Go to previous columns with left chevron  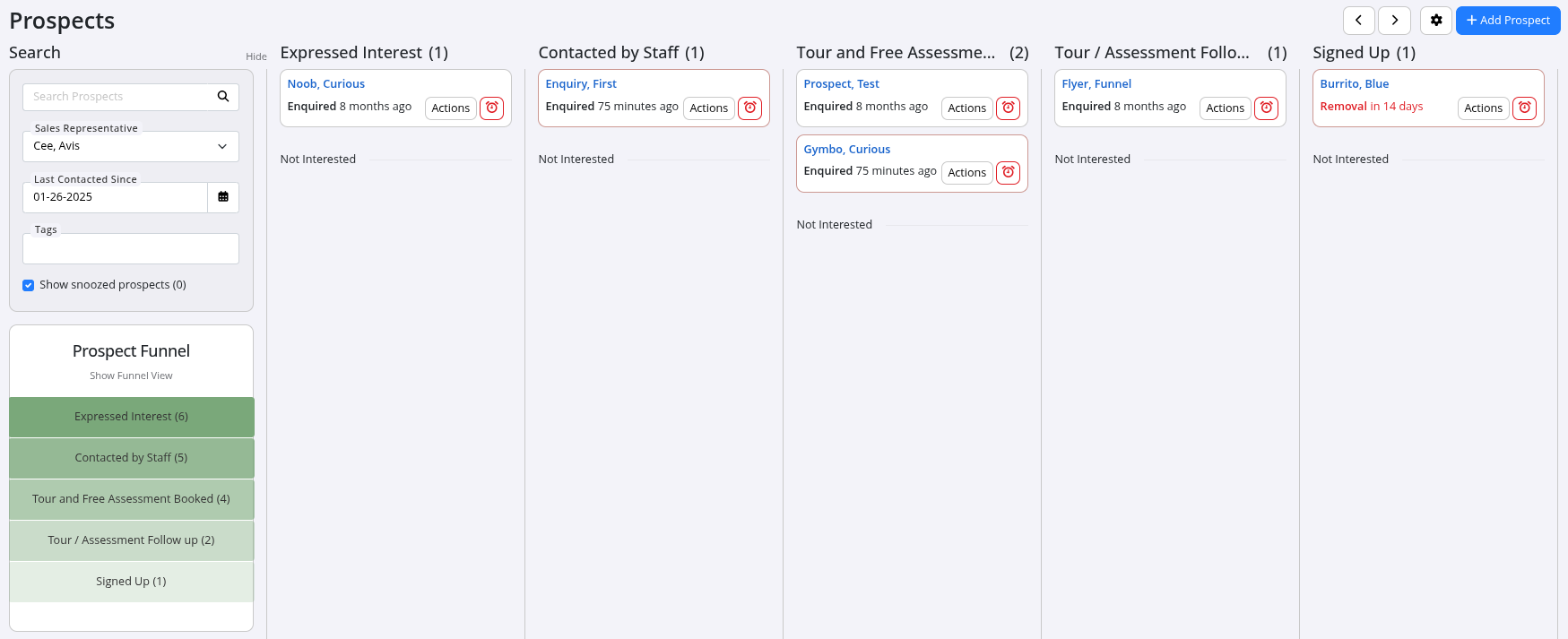(x=1358, y=20)
